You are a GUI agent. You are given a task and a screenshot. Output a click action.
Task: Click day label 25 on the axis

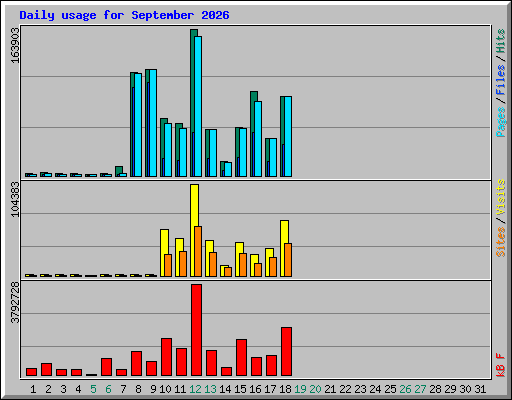pos(390,389)
